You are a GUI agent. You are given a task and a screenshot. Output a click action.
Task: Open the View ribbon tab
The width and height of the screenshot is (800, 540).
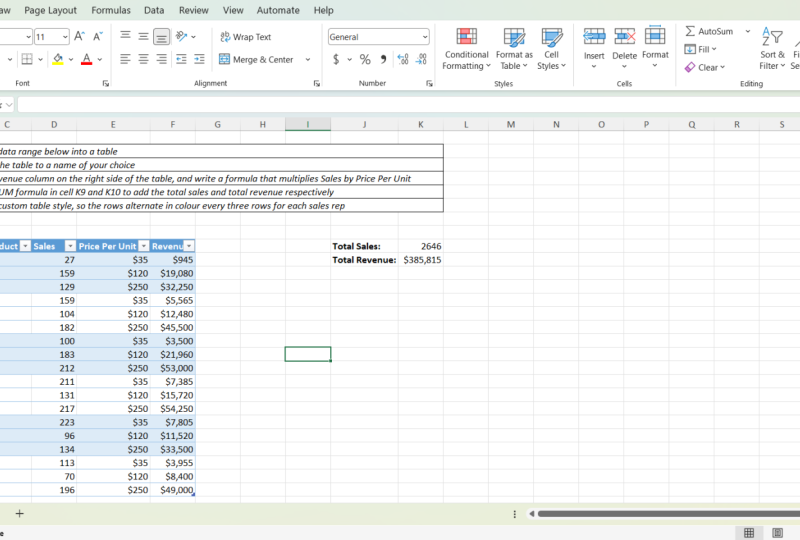pos(233,10)
